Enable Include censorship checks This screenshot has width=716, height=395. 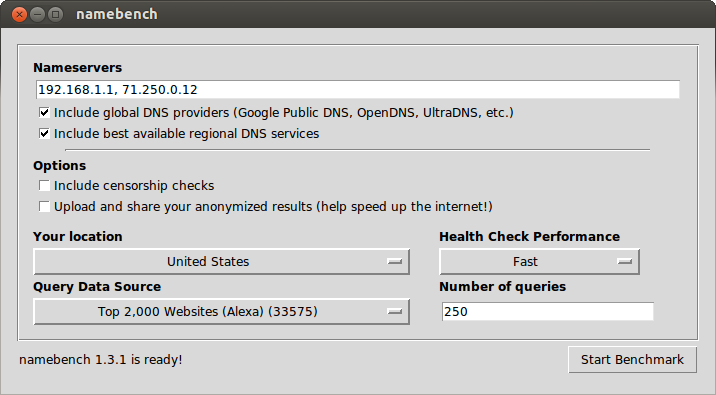(x=44, y=185)
